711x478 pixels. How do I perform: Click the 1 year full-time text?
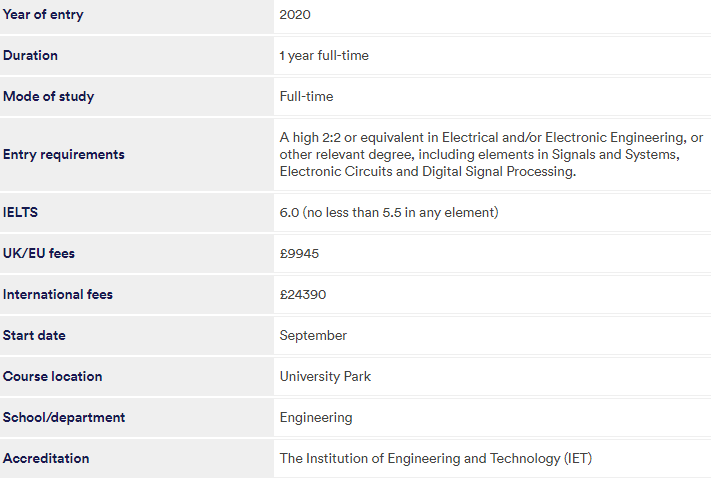(x=324, y=55)
